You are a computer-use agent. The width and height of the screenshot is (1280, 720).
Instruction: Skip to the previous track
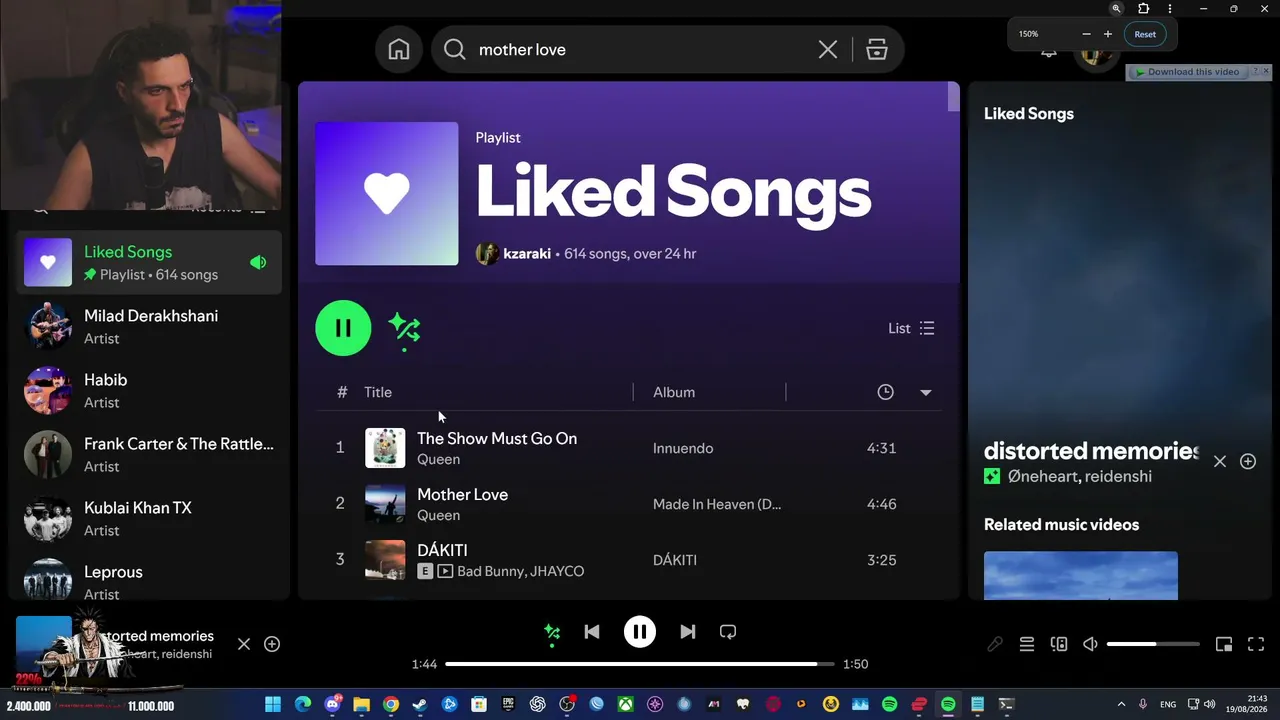pos(592,632)
